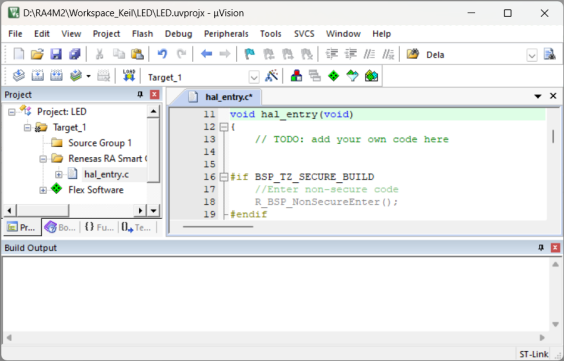The image size is (564, 361).
Task: Click the Save All icon
Action: point(74,54)
